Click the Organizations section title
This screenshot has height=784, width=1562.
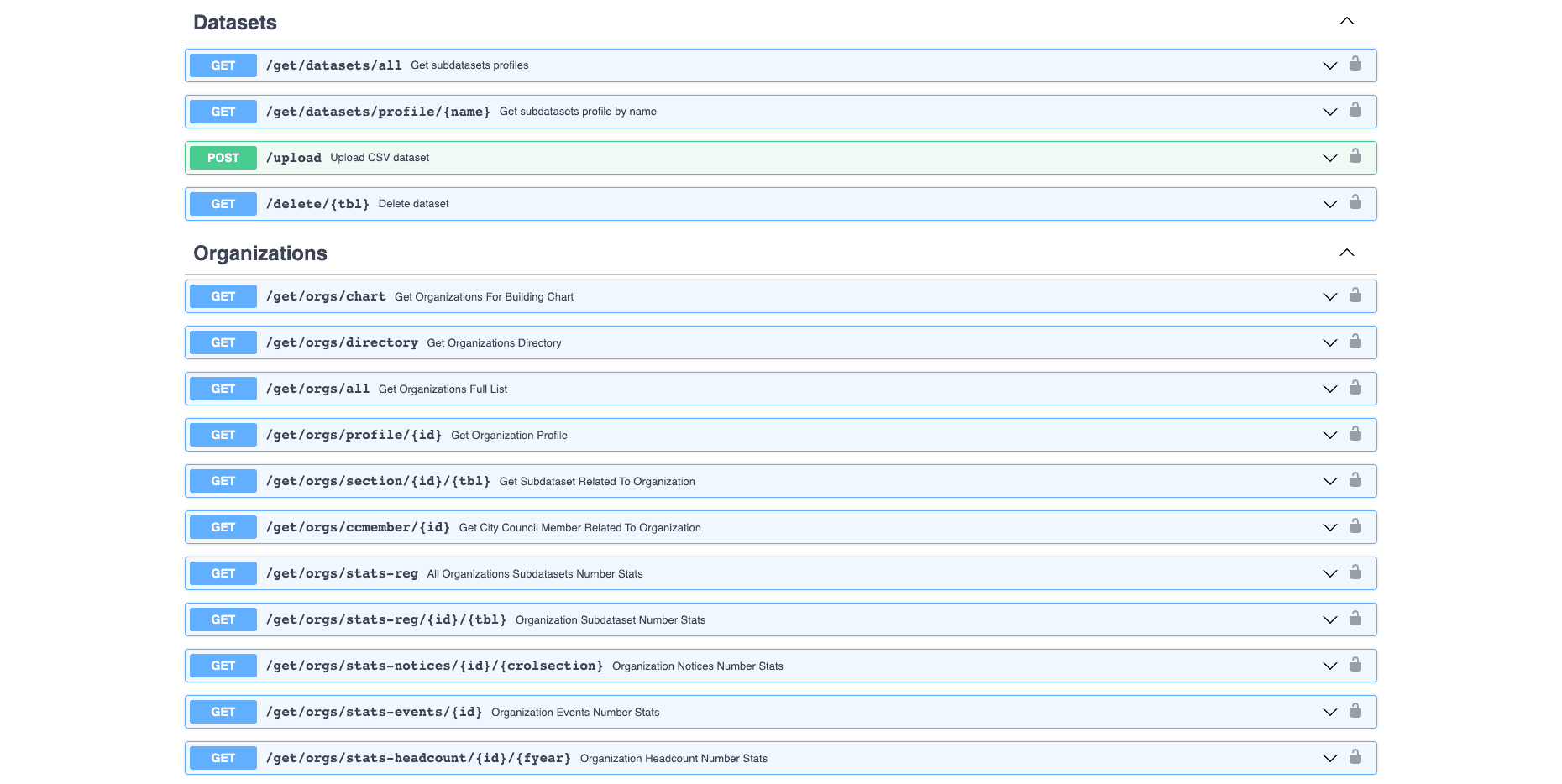tap(260, 253)
